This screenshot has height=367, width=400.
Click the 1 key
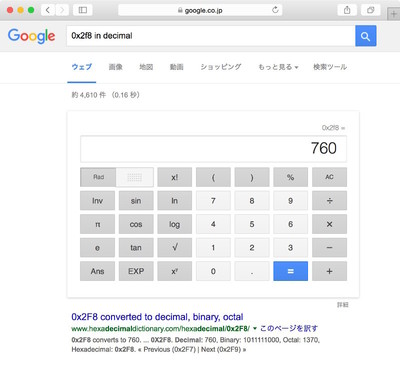[213, 247]
